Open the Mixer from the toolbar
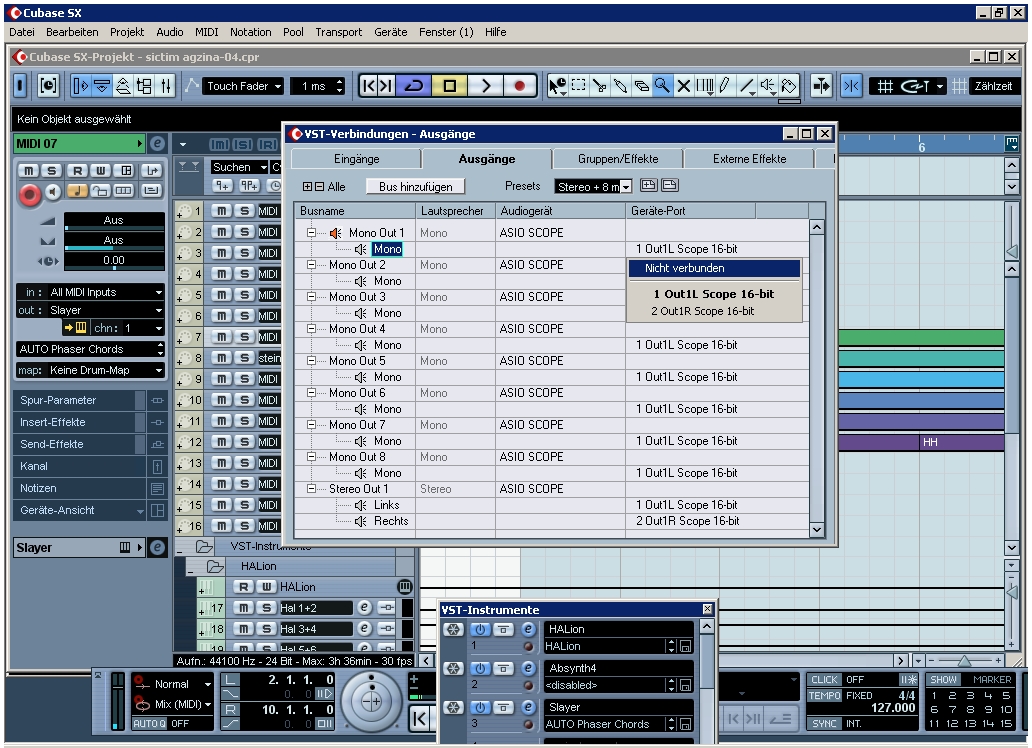This screenshot has height=748, width=1032. point(165,86)
